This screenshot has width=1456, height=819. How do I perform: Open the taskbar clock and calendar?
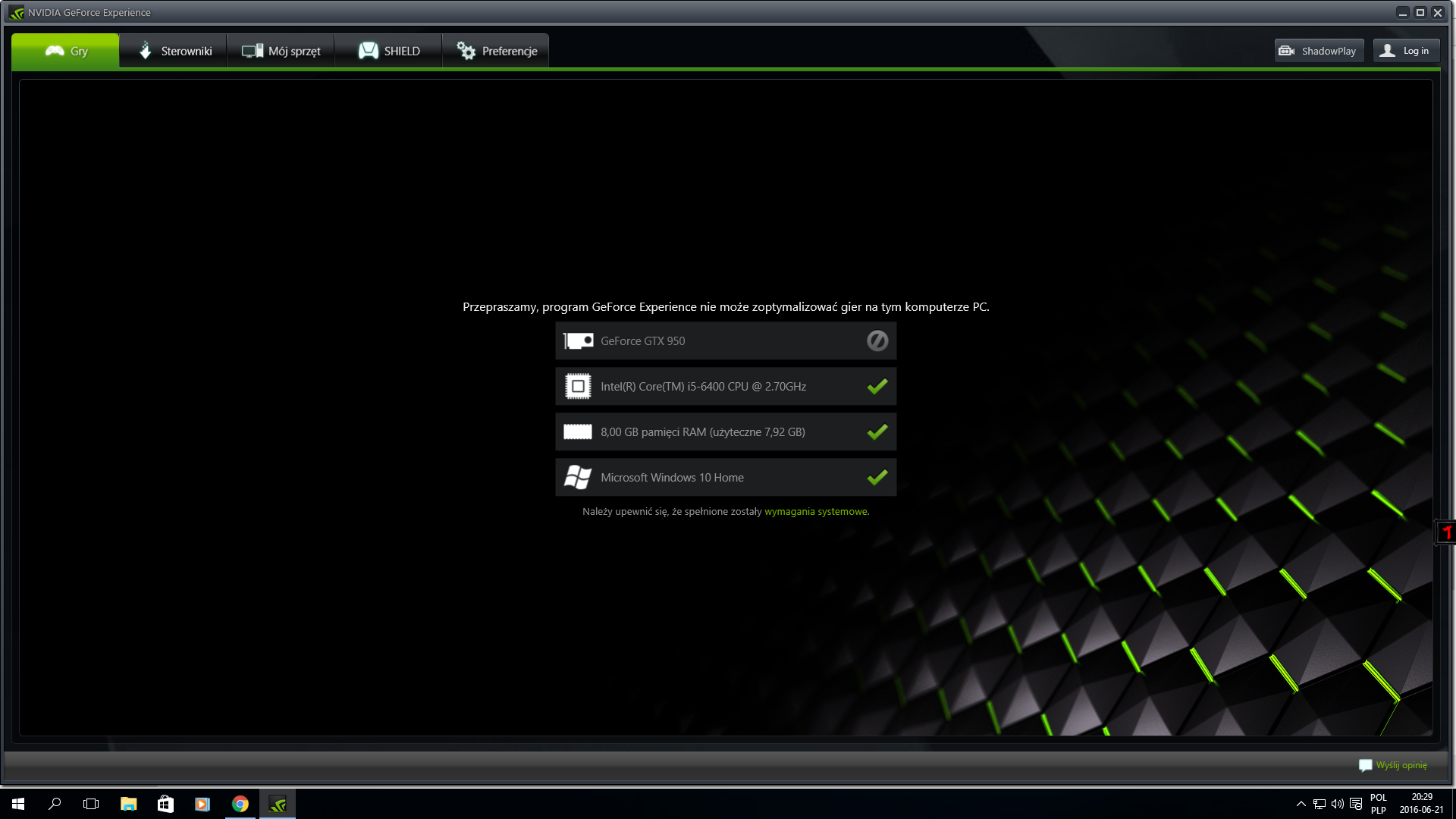pyautogui.click(x=1422, y=804)
